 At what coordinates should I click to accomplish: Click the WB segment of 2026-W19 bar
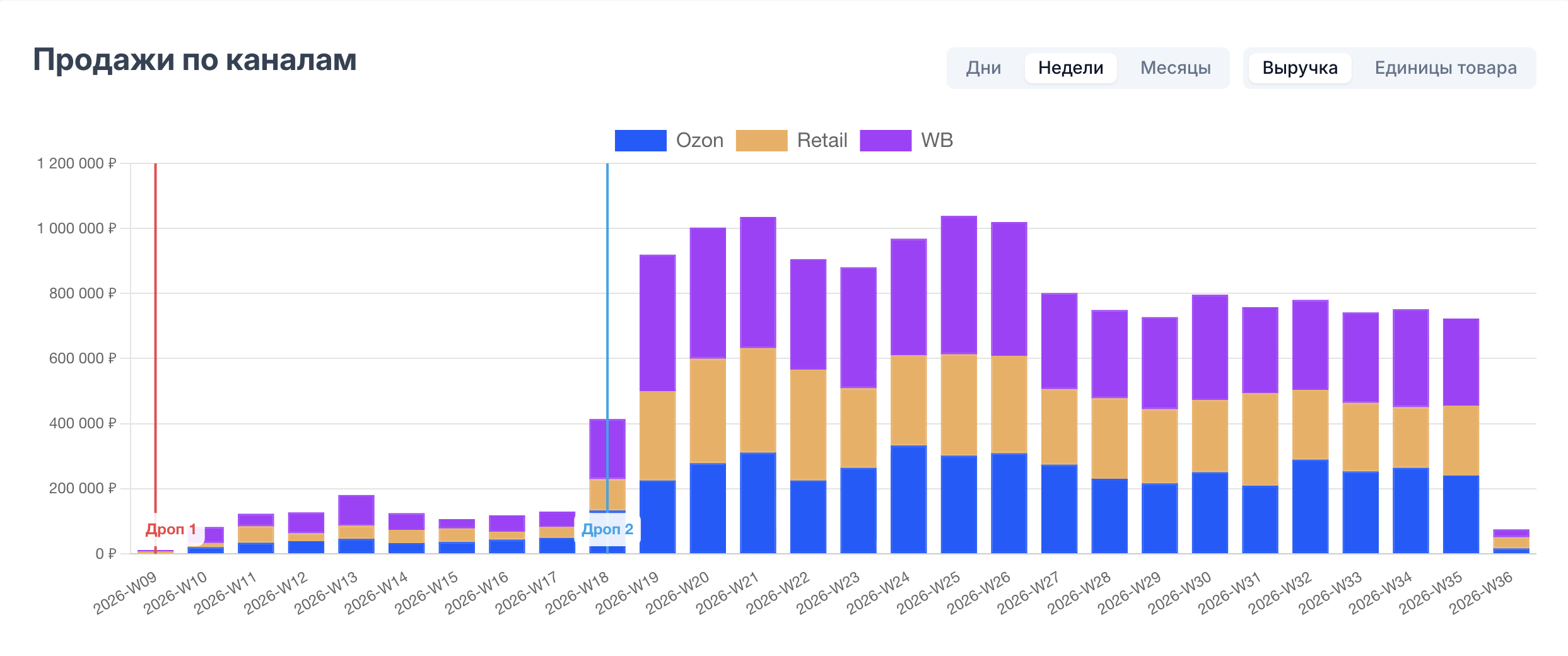[x=657, y=323]
